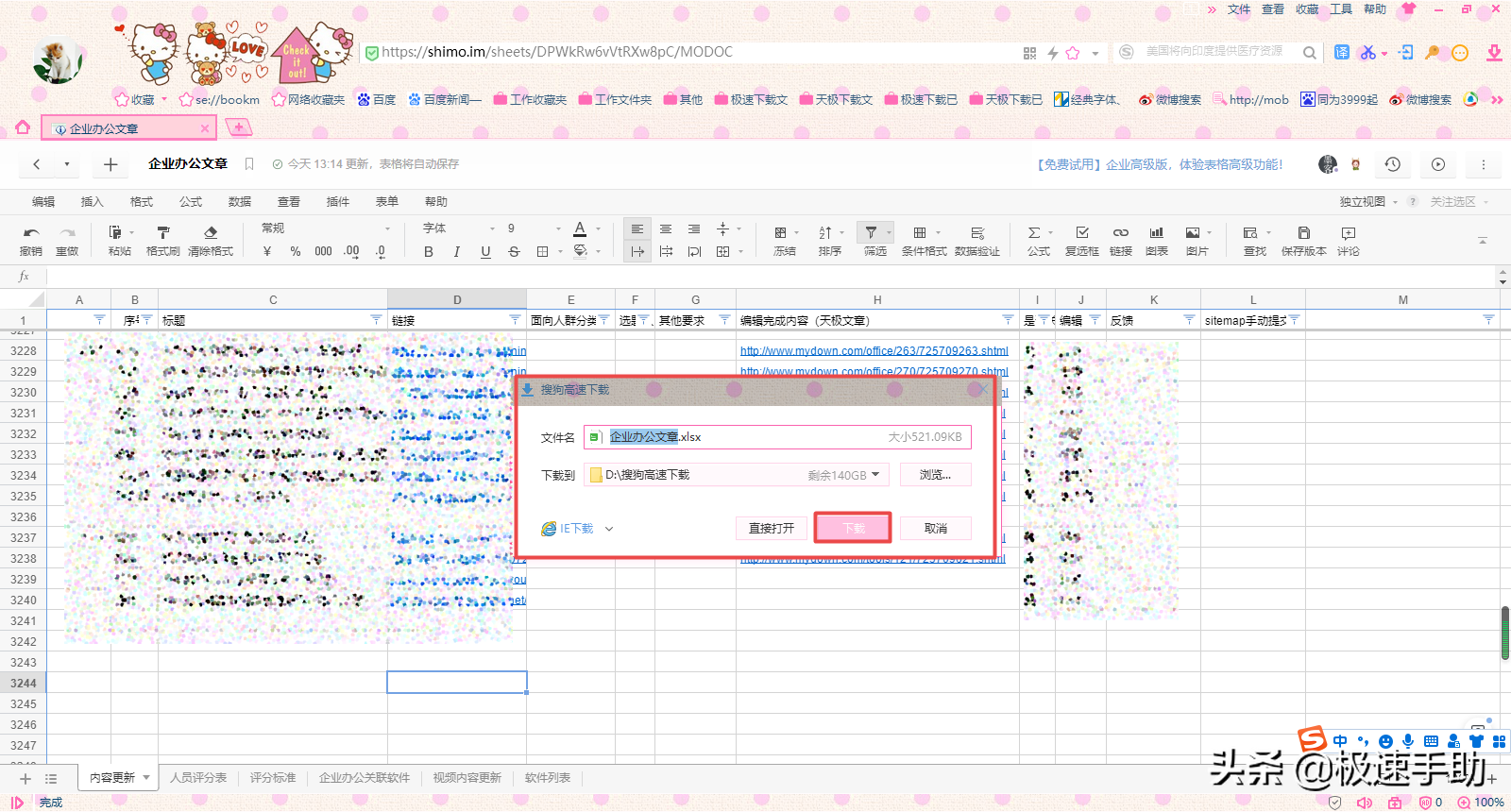Toggle italic formatting I
The height and width of the screenshot is (812, 1511).
[457, 251]
